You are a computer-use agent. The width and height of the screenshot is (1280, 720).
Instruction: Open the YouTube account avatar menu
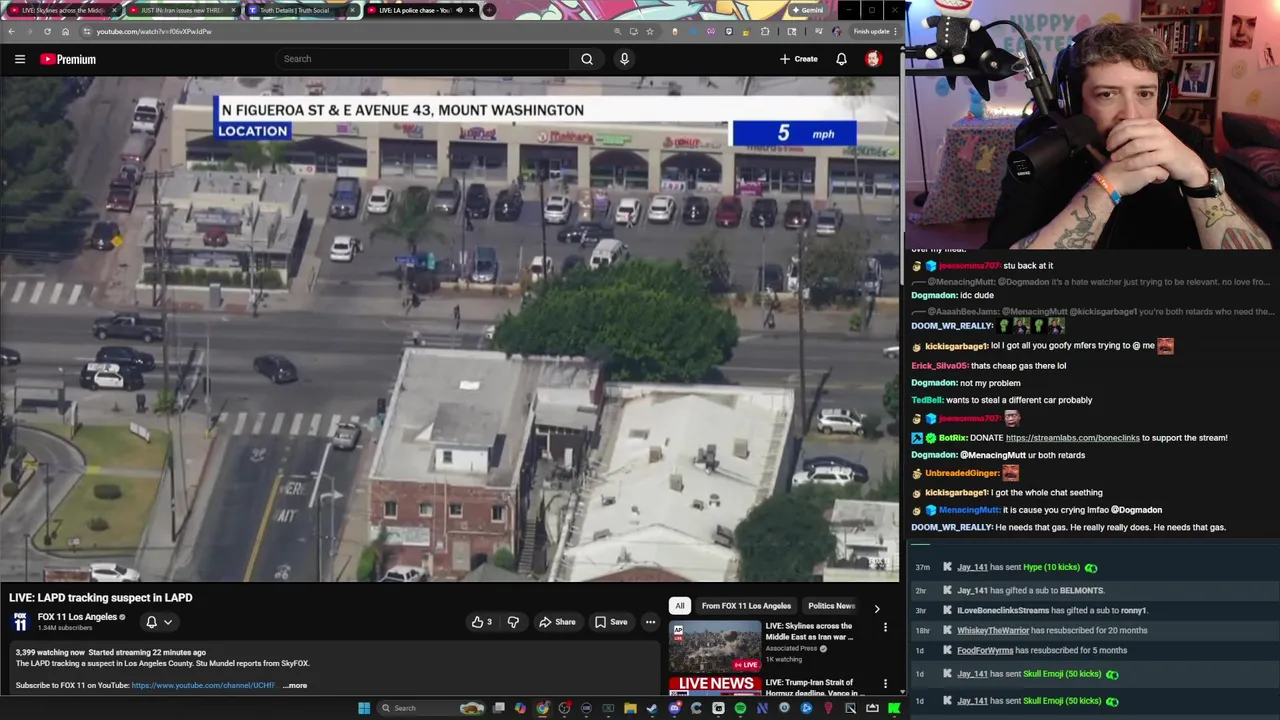873,59
